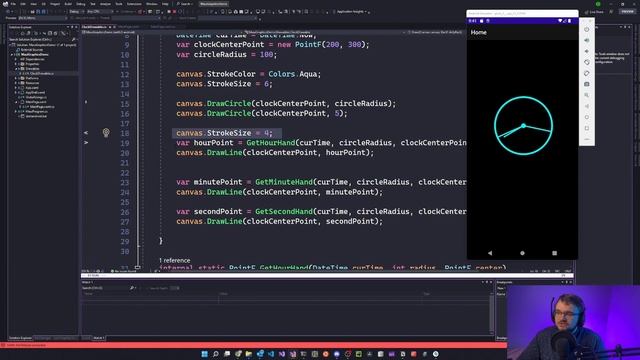
Task: Switch to the Watch 1 bottom tab
Action: (98, 338)
